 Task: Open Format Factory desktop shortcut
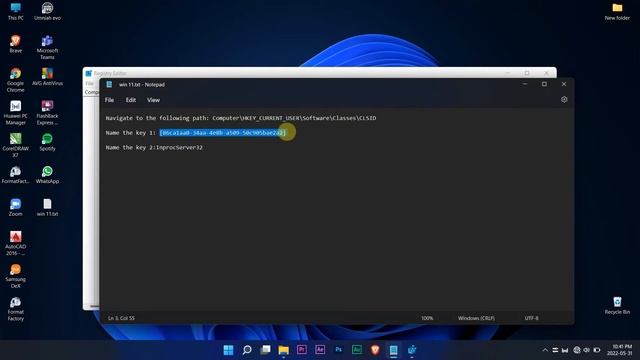coord(16,309)
